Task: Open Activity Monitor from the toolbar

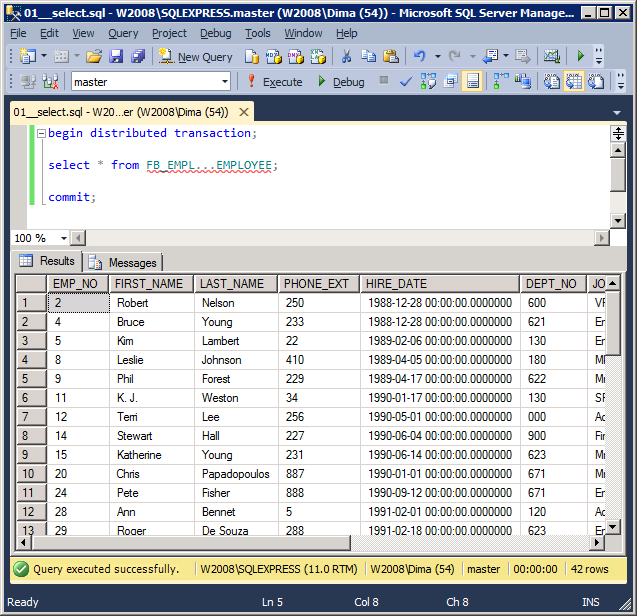Action: click(552, 56)
